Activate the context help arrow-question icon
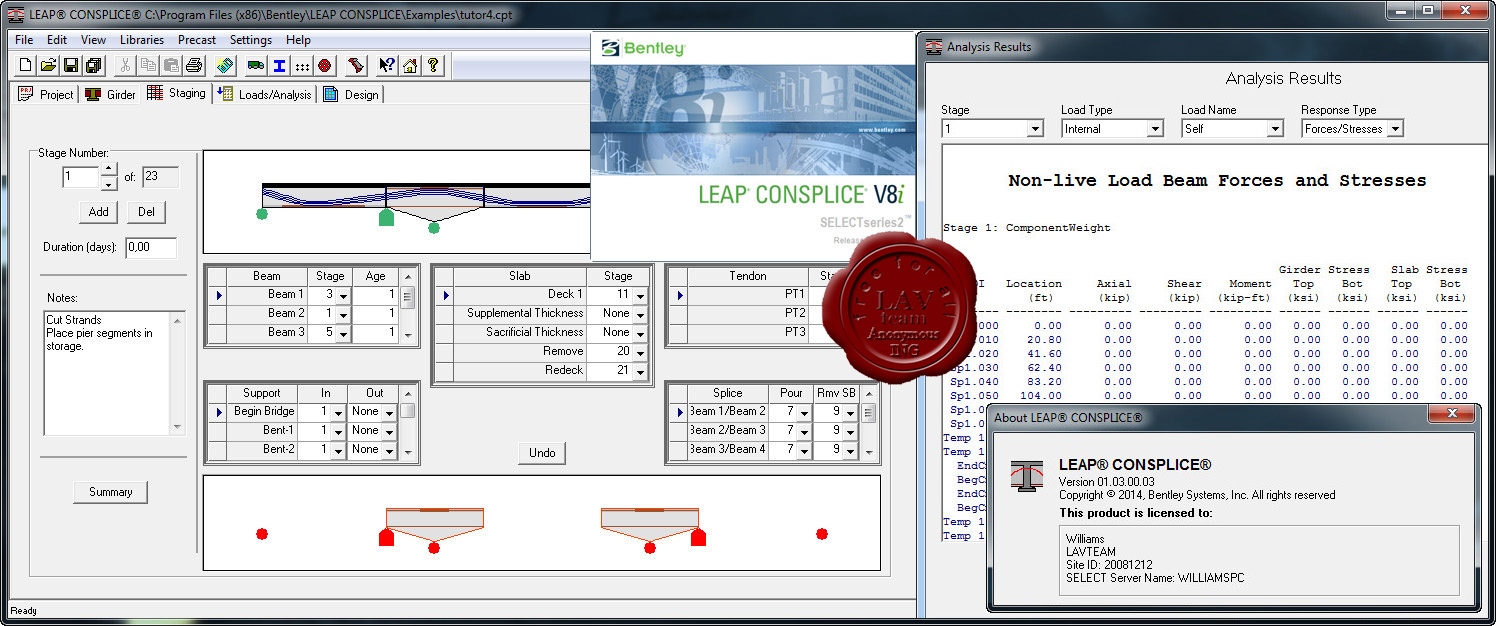 387,66
